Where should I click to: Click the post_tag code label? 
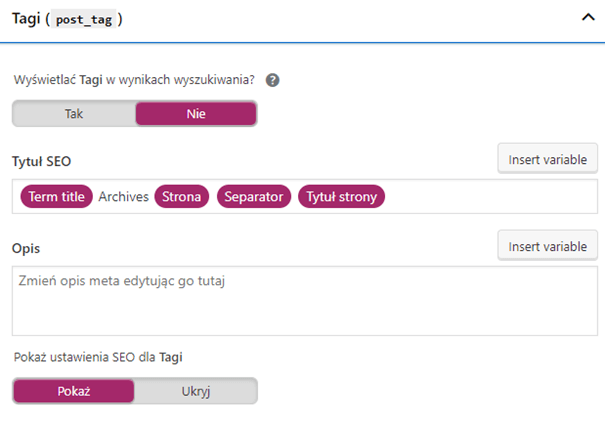(x=84, y=21)
